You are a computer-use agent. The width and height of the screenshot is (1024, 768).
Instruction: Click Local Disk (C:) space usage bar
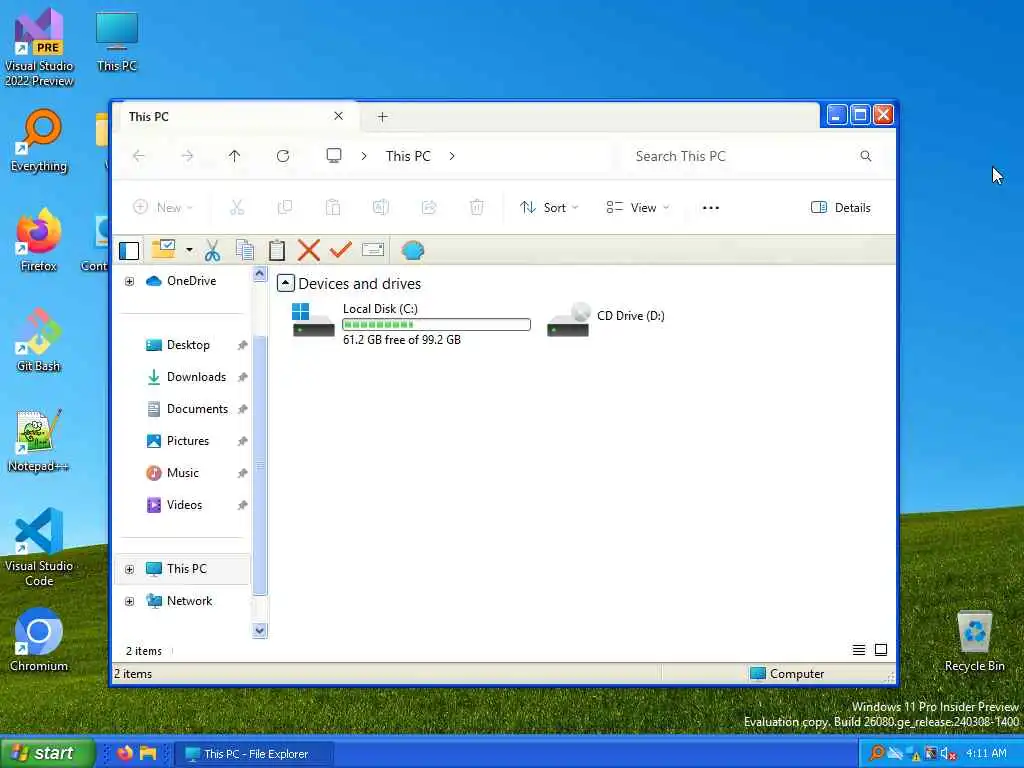click(436, 325)
